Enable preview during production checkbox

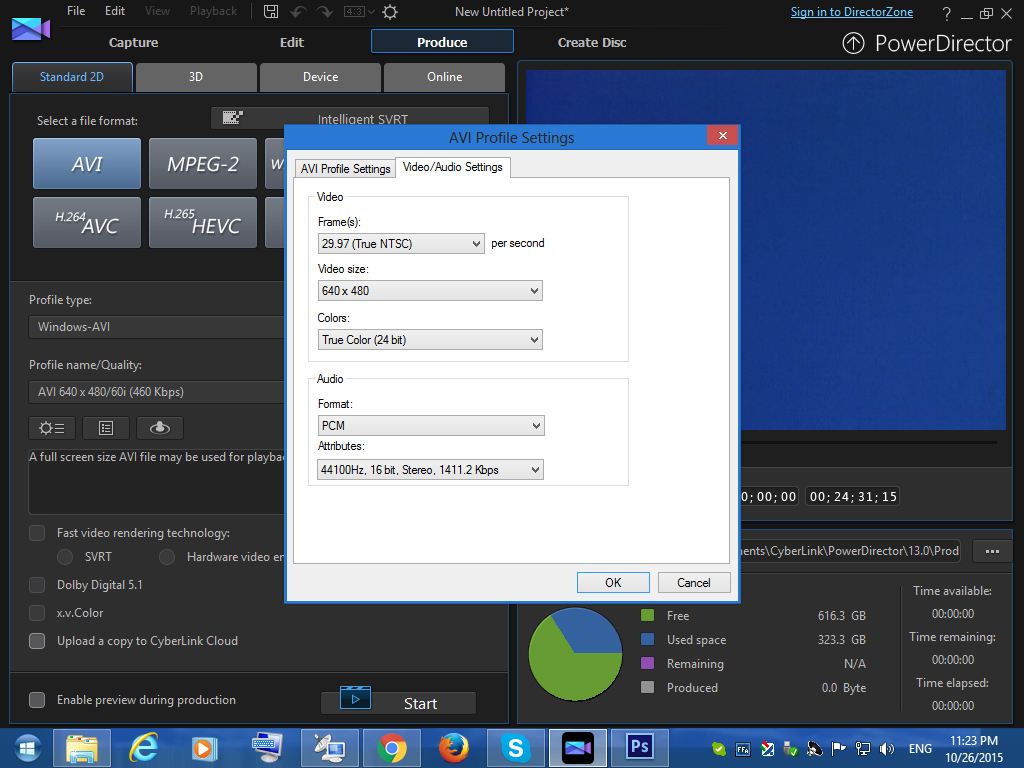[x=37, y=700]
